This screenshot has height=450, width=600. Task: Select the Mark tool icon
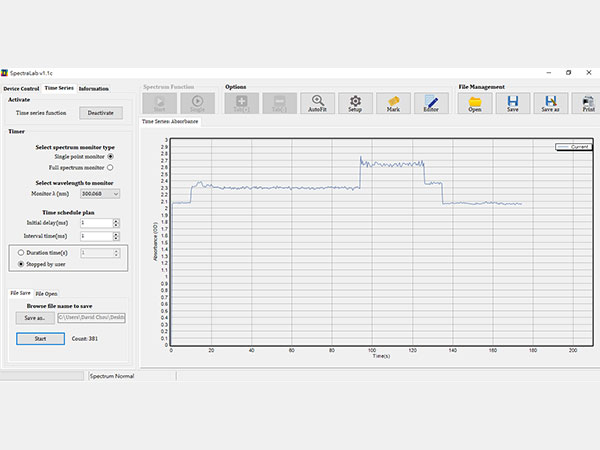[x=394, y=103]
